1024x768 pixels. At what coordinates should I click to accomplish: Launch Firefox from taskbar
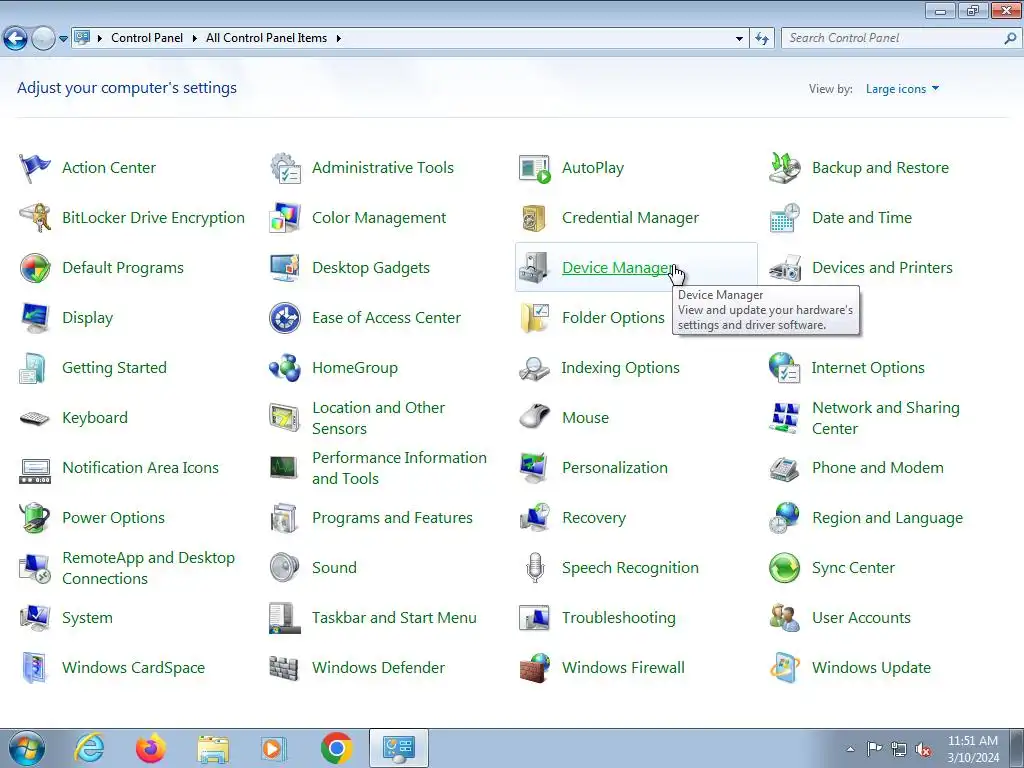point(151,748)
